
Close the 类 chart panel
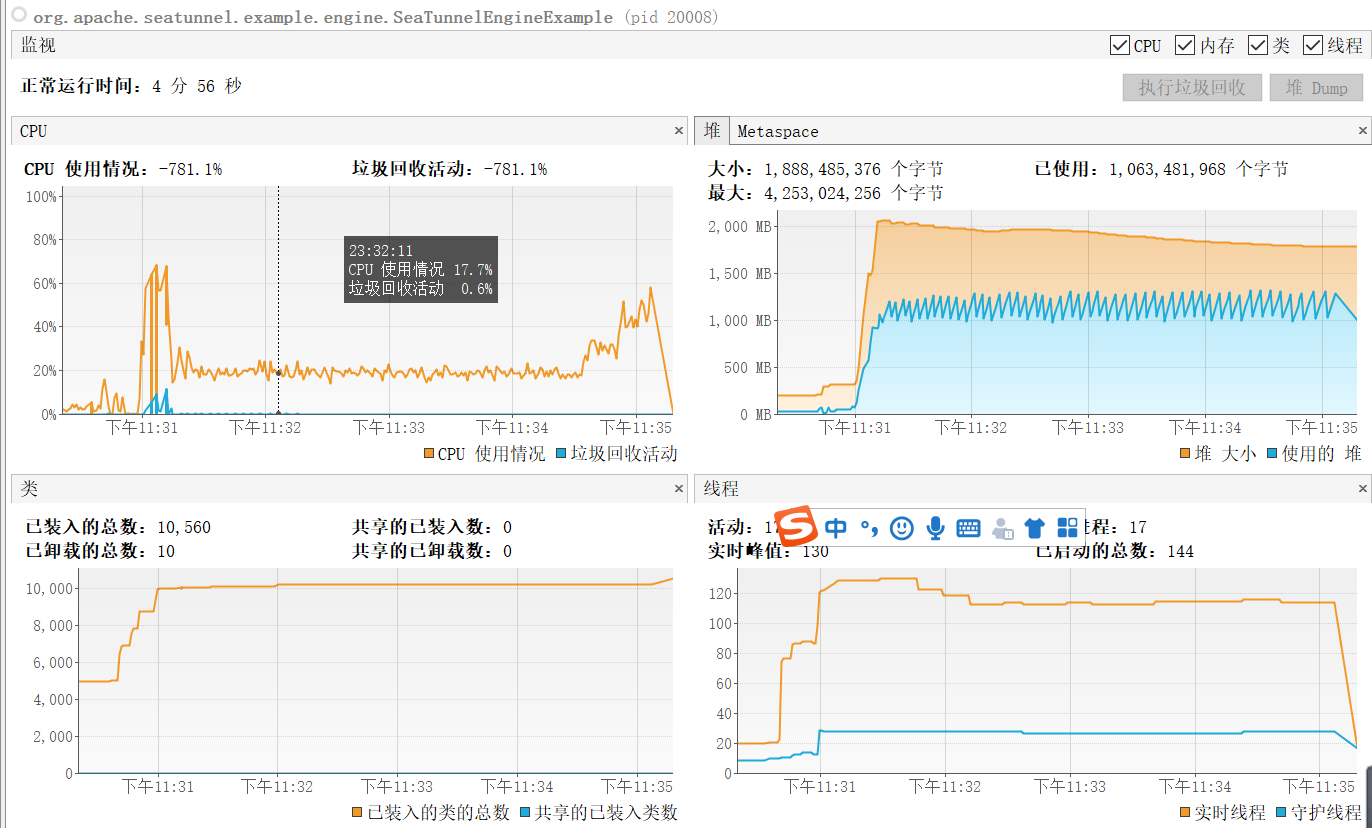click(x=679, y=489)
